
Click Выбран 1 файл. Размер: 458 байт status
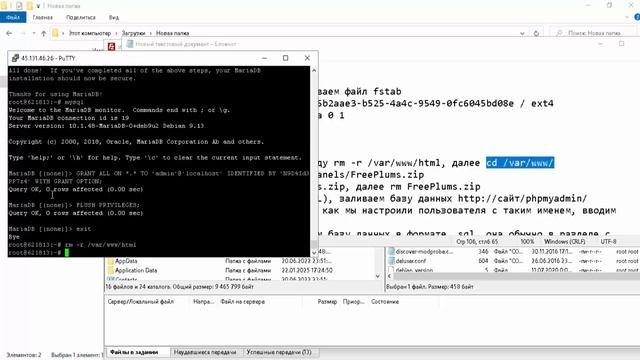[x=430, y=287]
